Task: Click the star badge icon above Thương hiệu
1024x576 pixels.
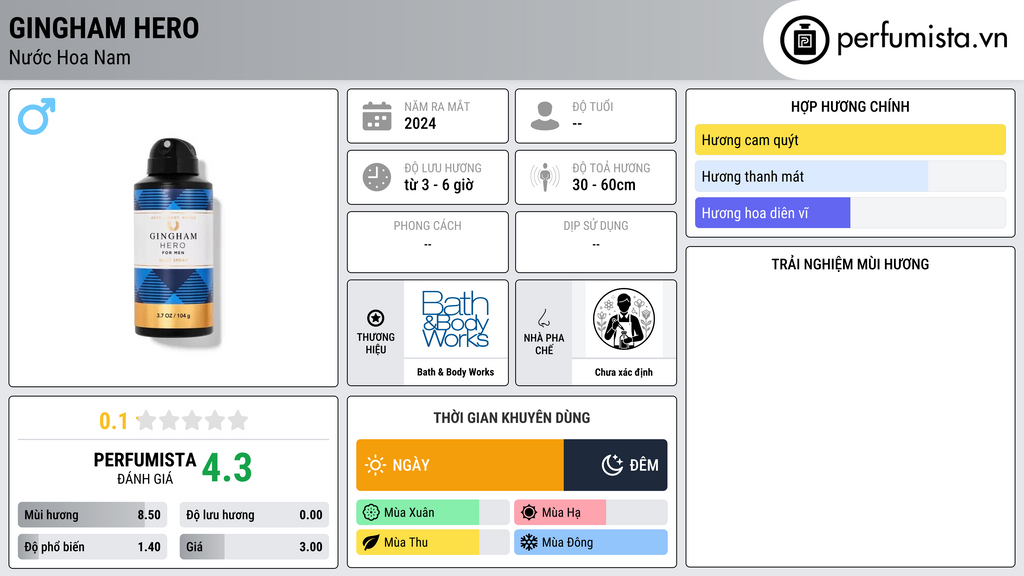Action: click(376, 318)
